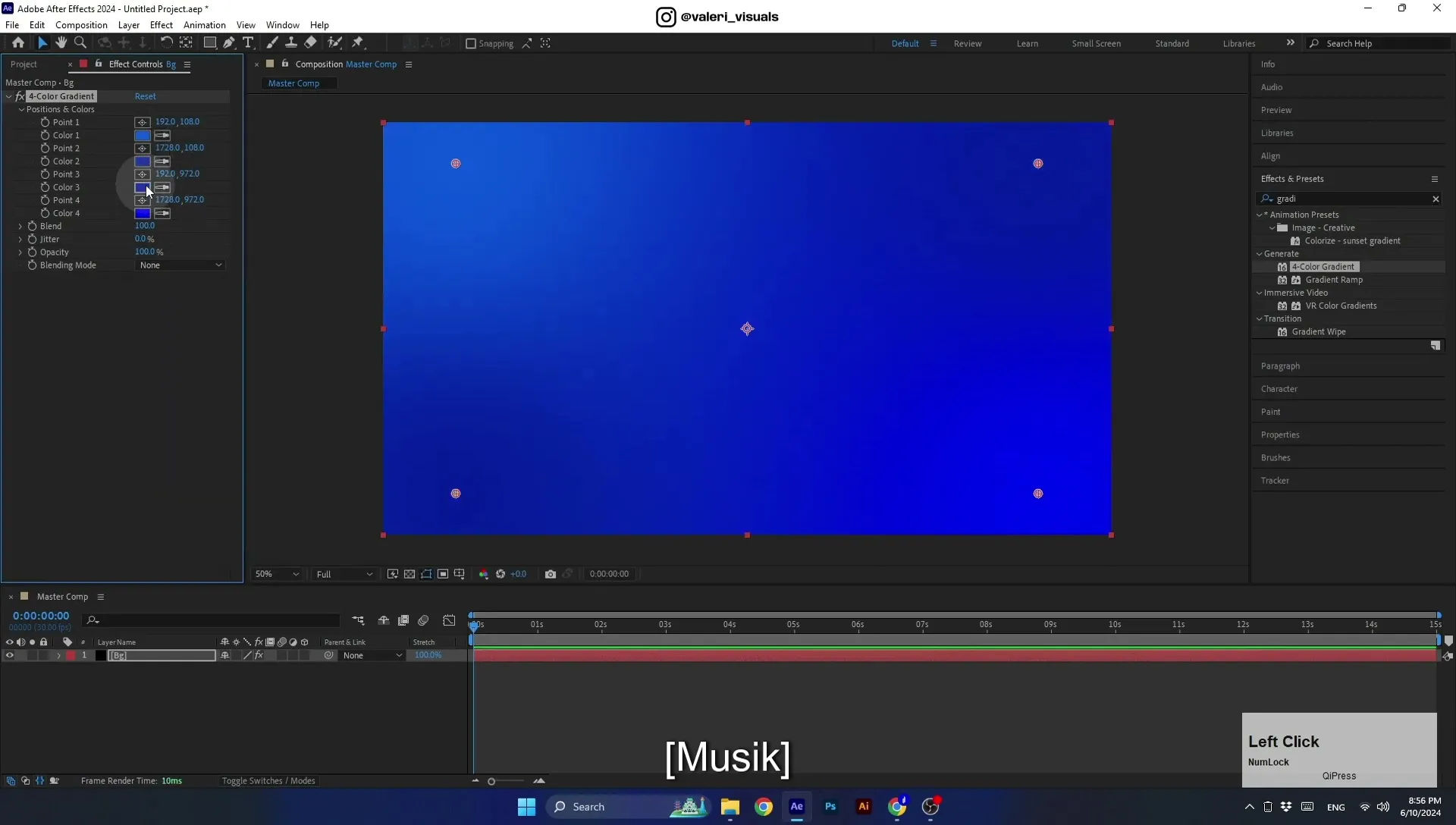Click the Home icon in toolbar
The image size is (1456, 825).
click(18, 43)
